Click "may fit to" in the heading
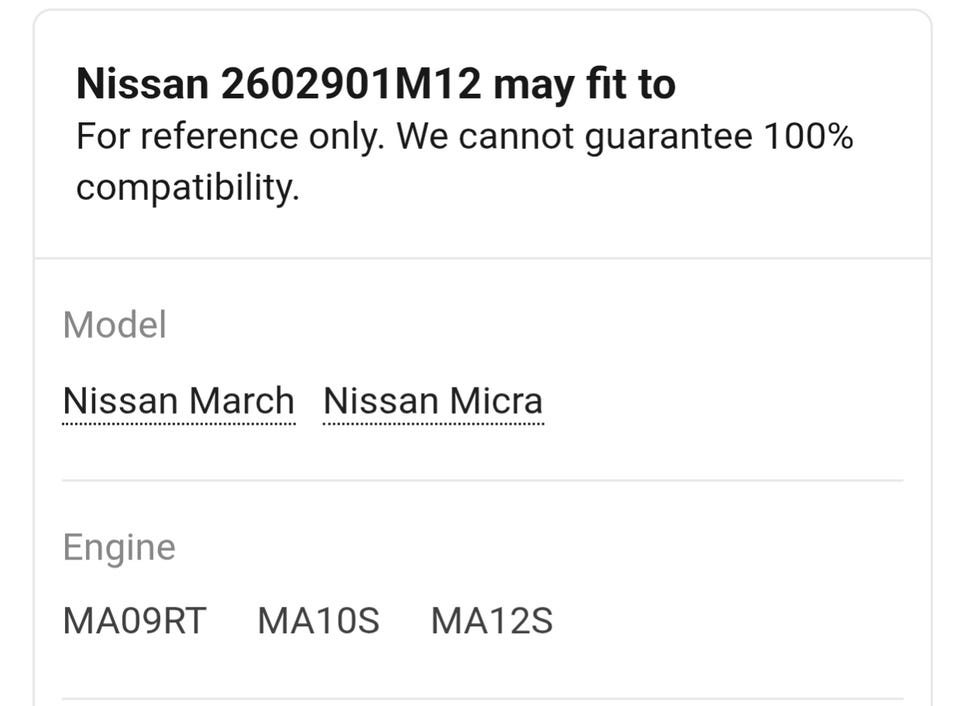 coord(584,85)
